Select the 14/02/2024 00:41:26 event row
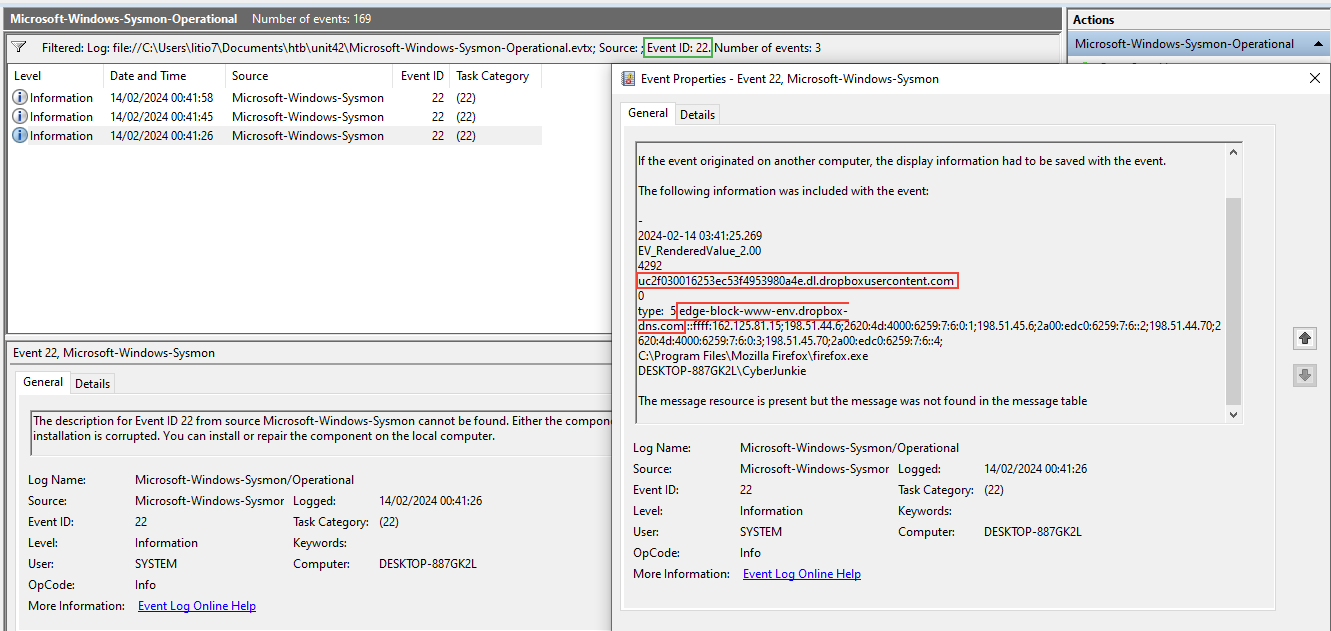 (275, 136)
